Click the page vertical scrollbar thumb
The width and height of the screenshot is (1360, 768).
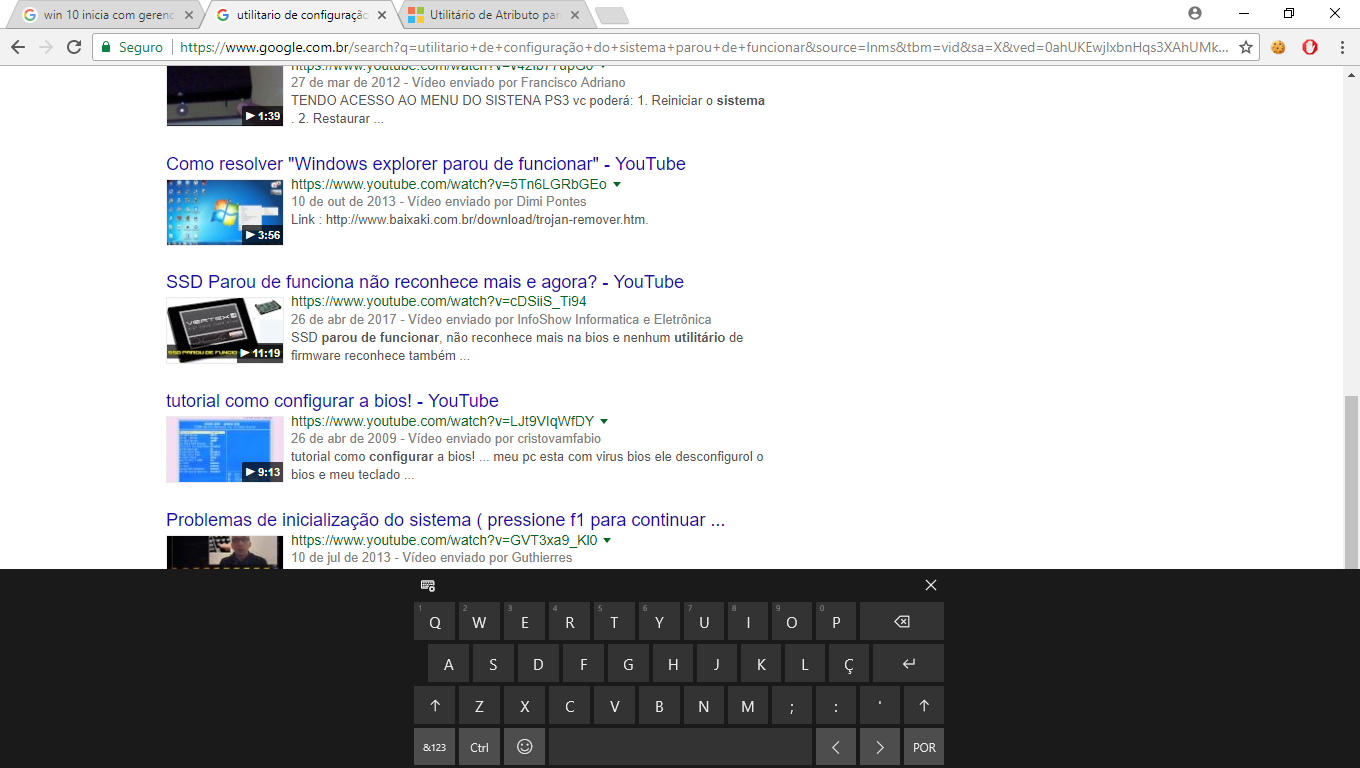1351,482
